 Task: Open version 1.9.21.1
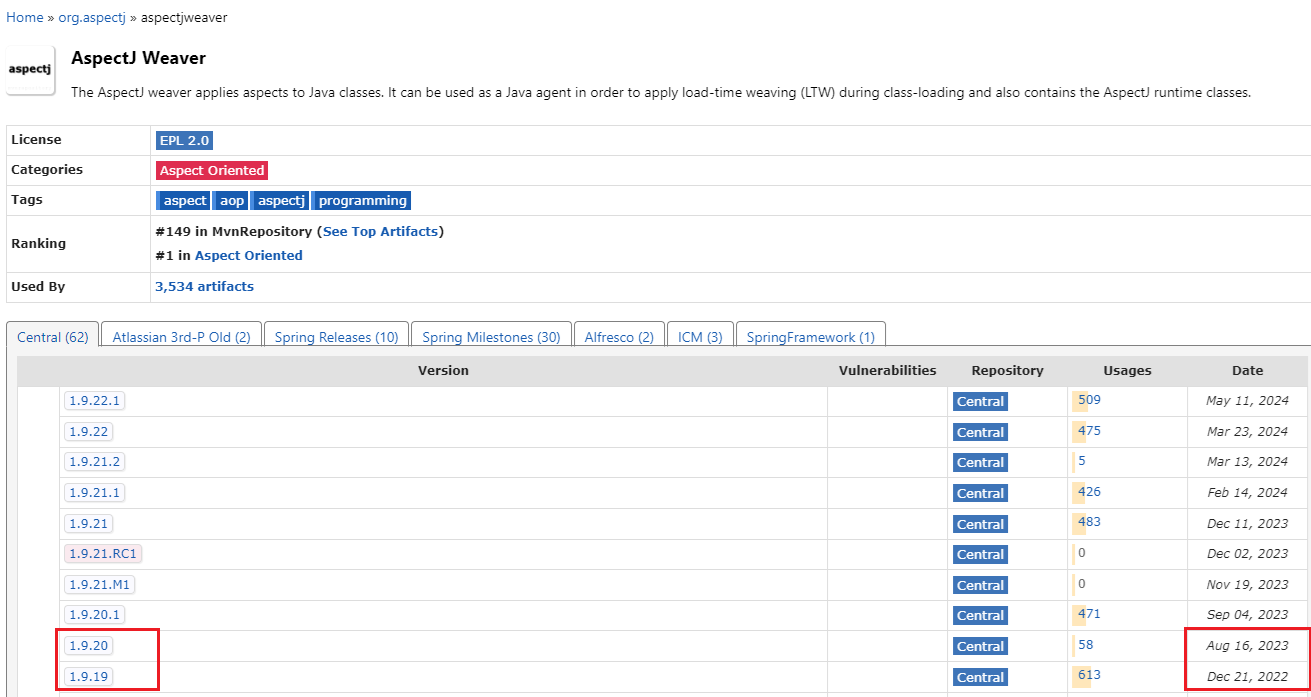point(94,493)
